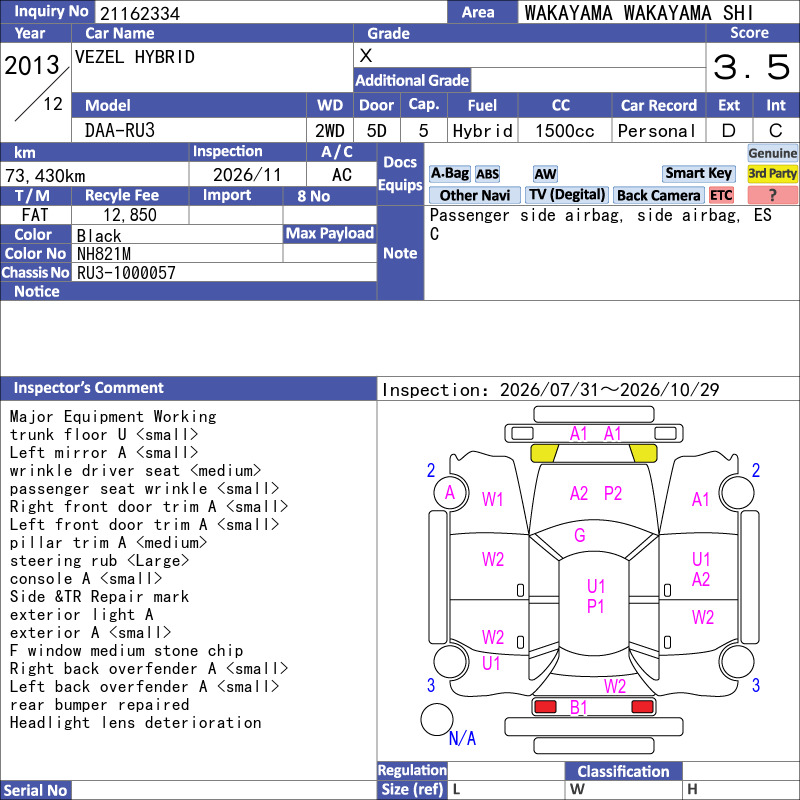800x800 pixels.
Task: Click the inspection period 2026/07/31～2026/10/29
Action: tap(610, 390)
